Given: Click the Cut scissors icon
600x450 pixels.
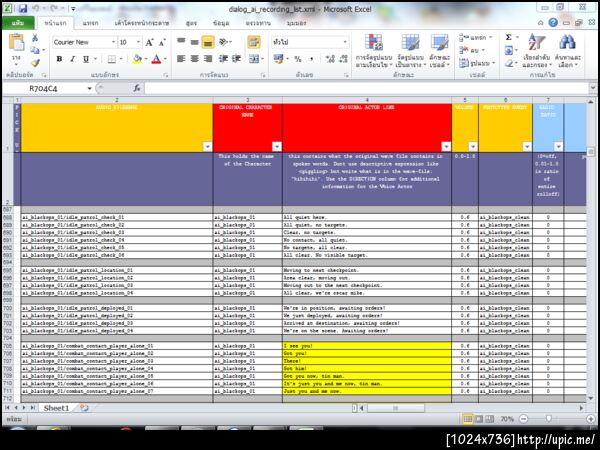Looking at the screenshot, I should [x=35, y=38].
